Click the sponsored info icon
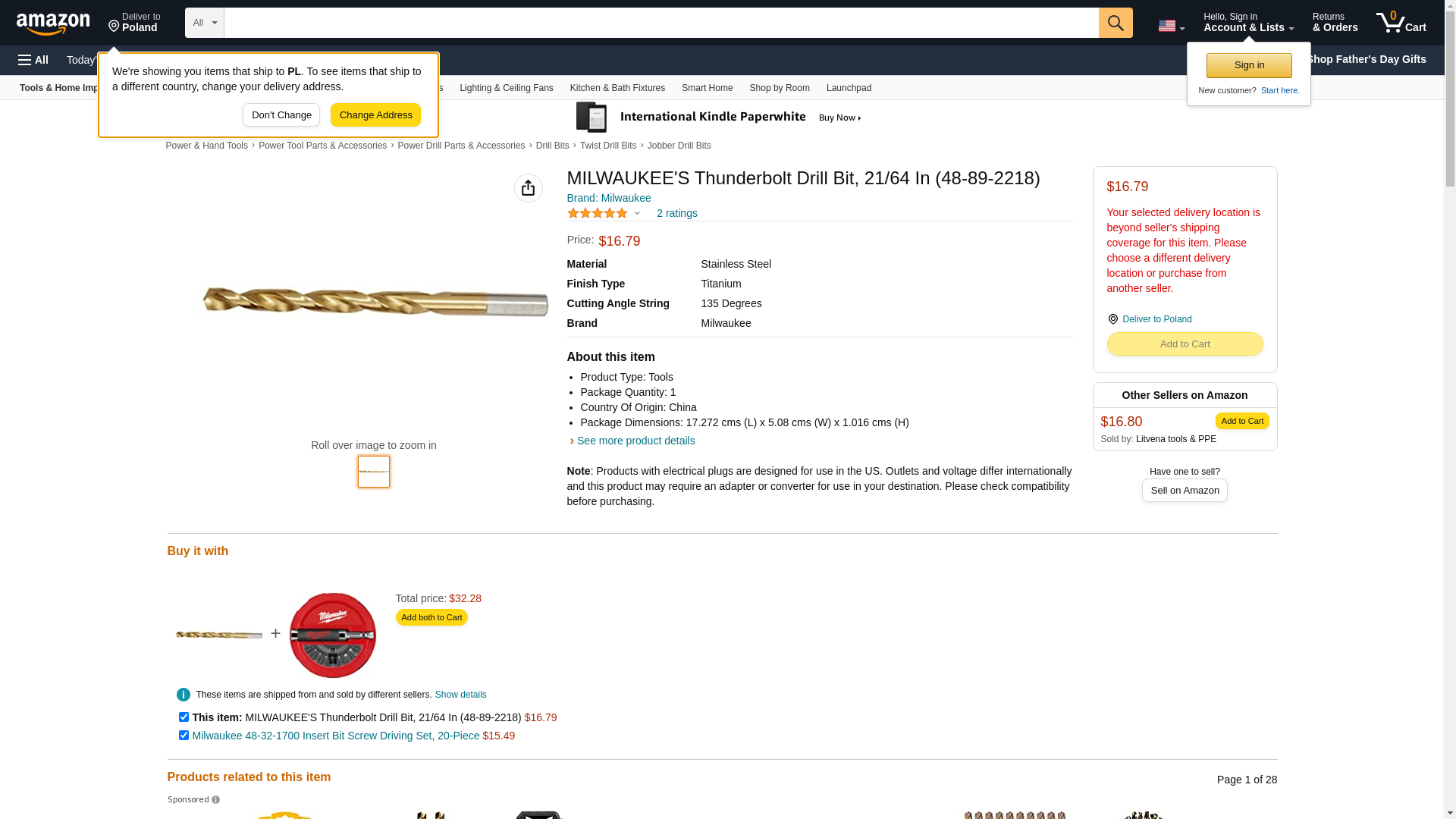1456x819 pixels. (x=215, y=800)
